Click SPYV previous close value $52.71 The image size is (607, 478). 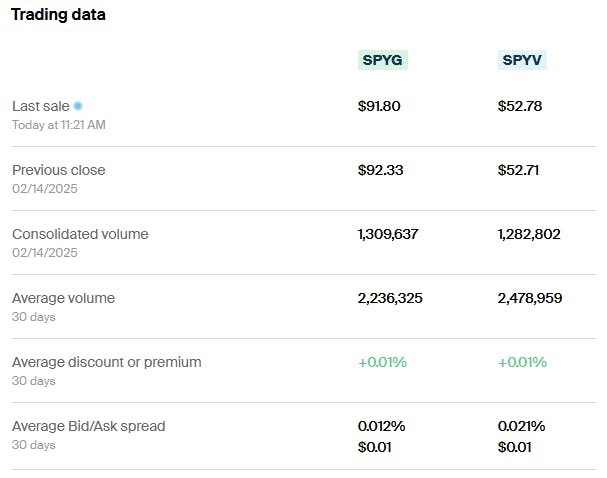pyautogui.click(x=519, y=170)
